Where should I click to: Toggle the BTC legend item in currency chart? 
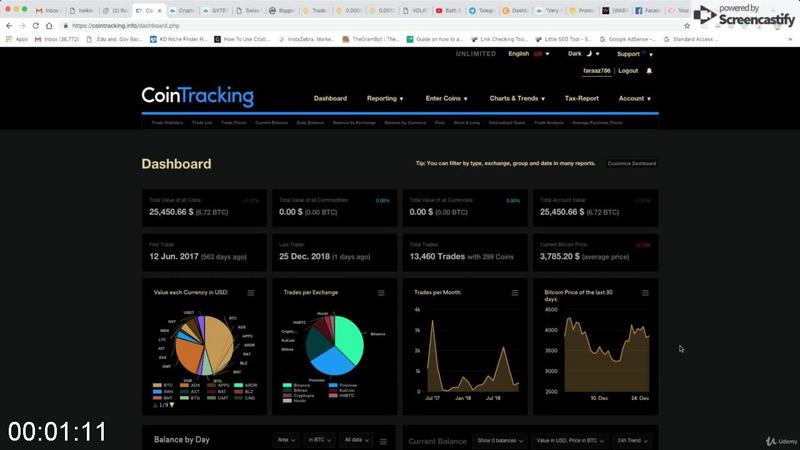(x=163, y=385)
